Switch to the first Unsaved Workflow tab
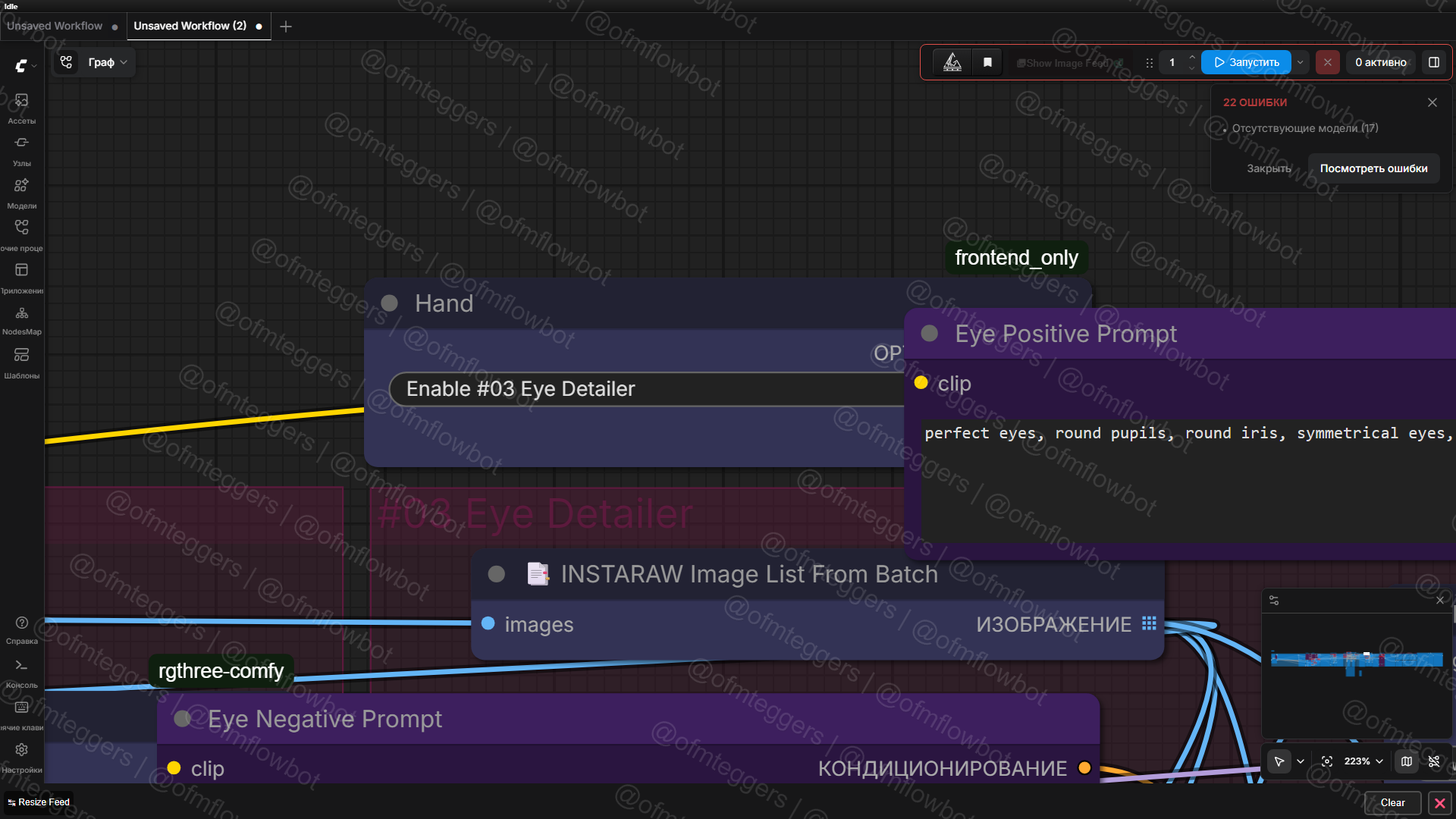 click(x=55, y=26)
